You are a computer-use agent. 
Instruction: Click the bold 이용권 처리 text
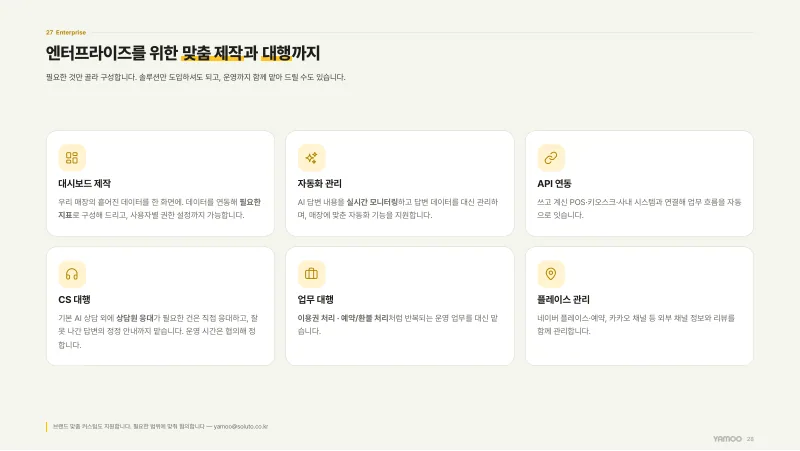(316, 318)
